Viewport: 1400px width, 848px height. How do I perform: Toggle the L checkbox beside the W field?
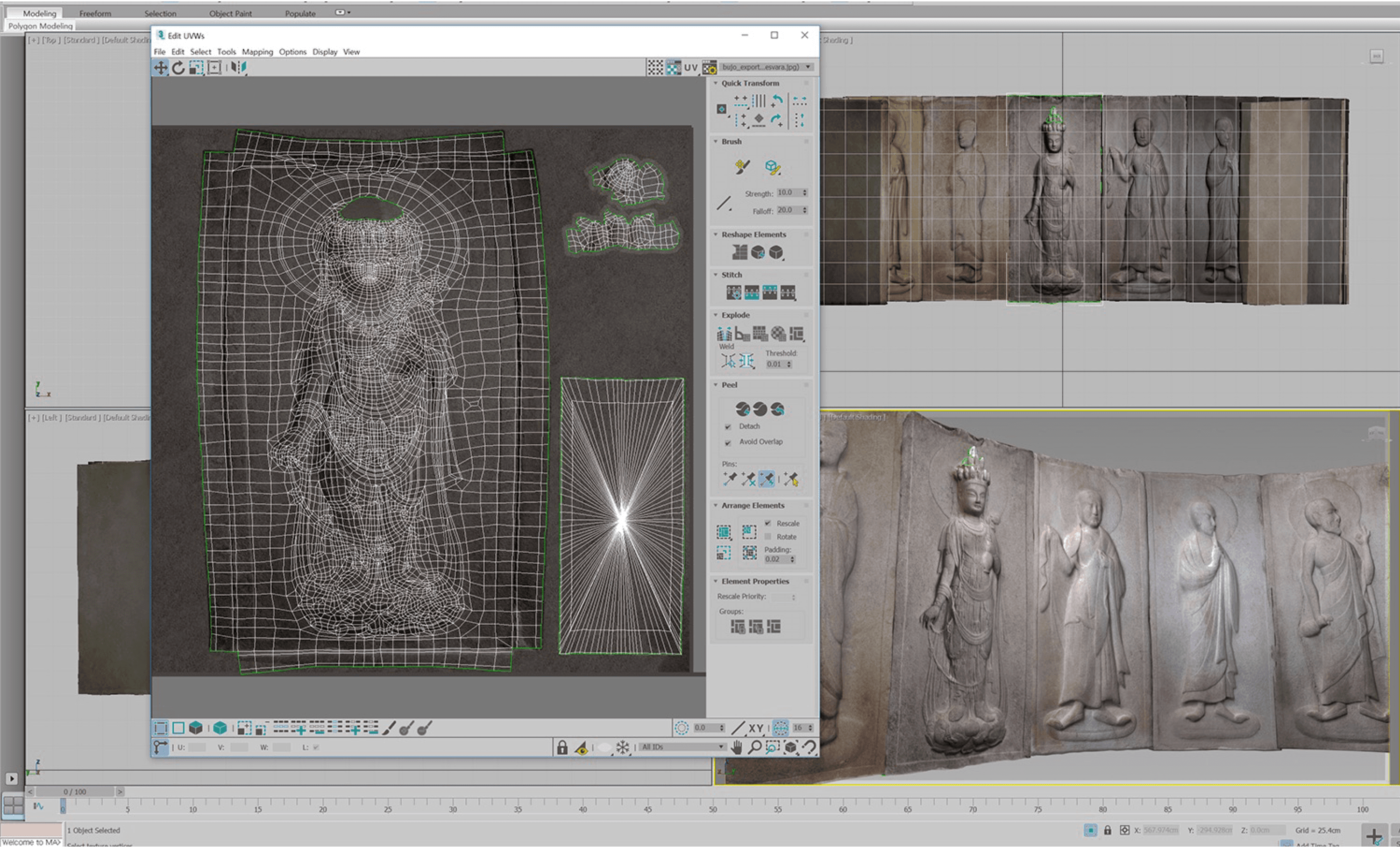pos(316,748)
